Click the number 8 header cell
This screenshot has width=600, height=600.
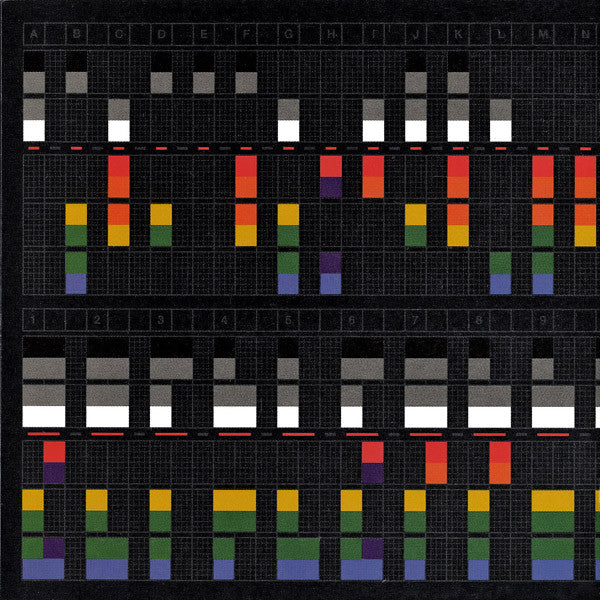pos(479,320)
